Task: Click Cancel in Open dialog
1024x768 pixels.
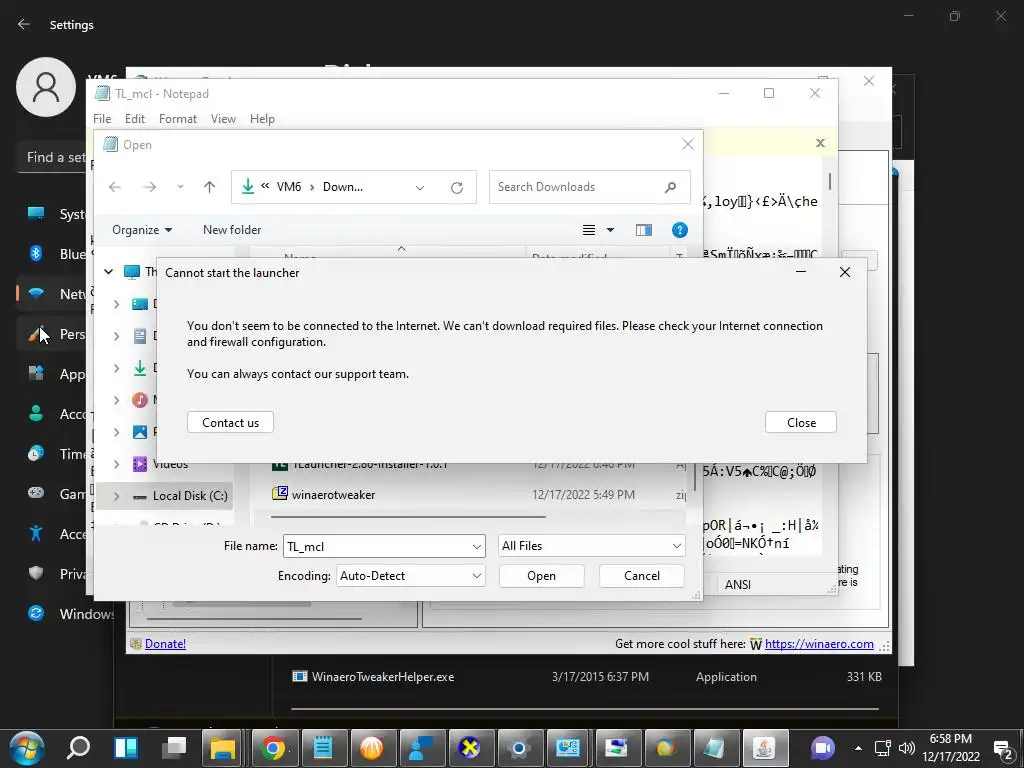Action: point(641,576)
